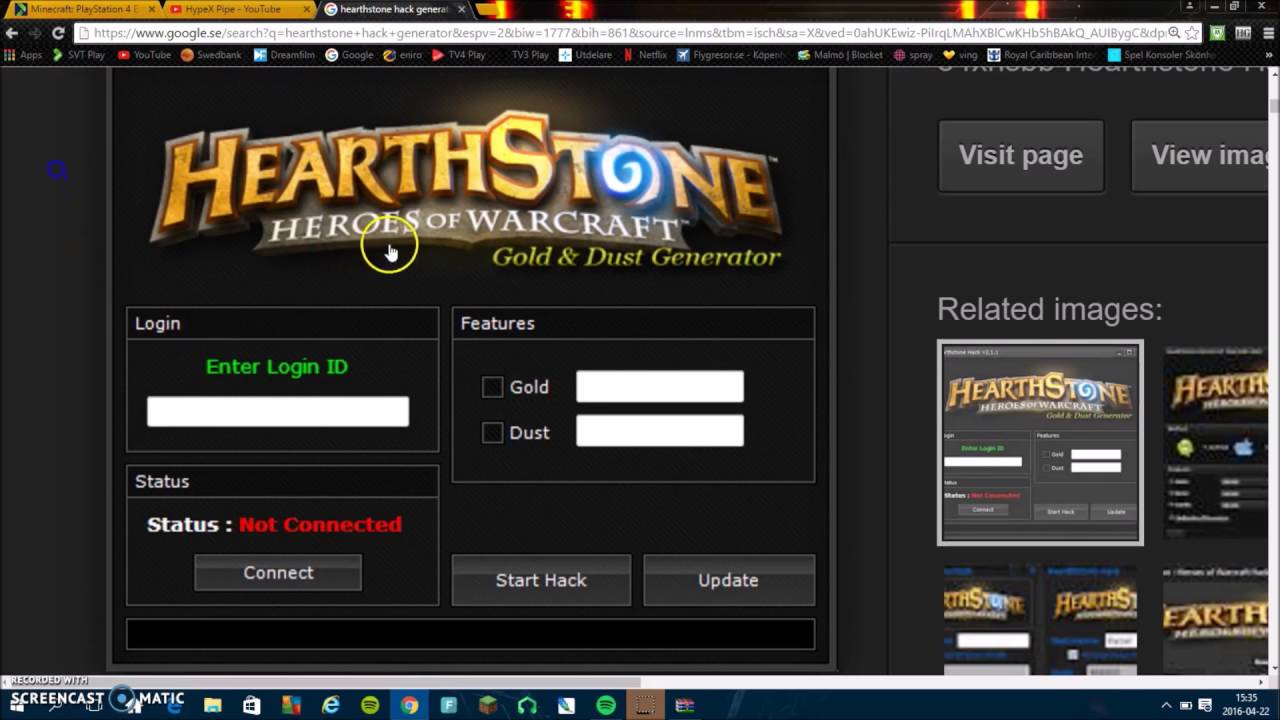Open the Netflix bookmark
Viewport: 1280px width, 720px height.
tap(644, 55)
